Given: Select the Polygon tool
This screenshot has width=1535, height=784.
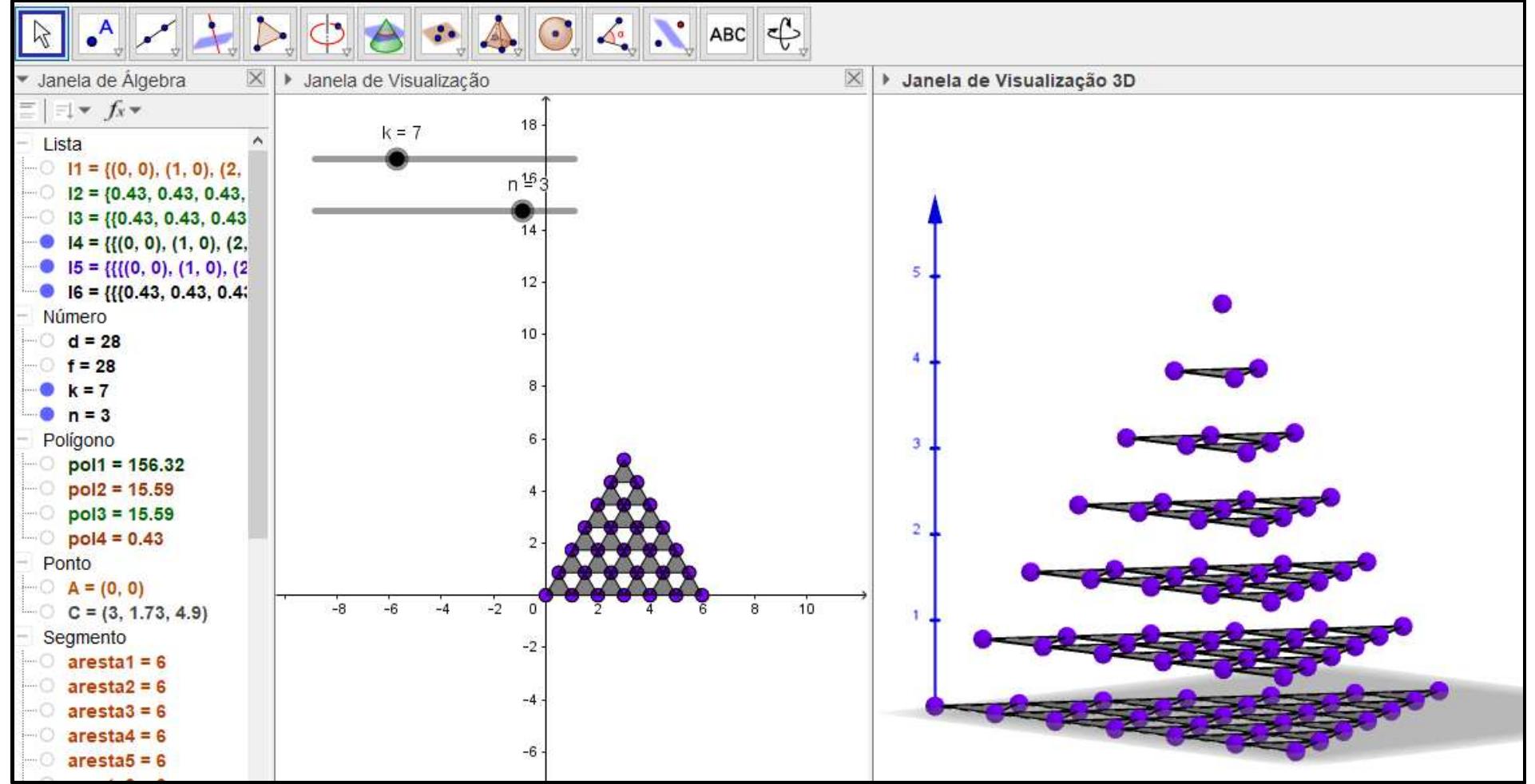Looking at the screenshot, I should click(x=270, y=34).
